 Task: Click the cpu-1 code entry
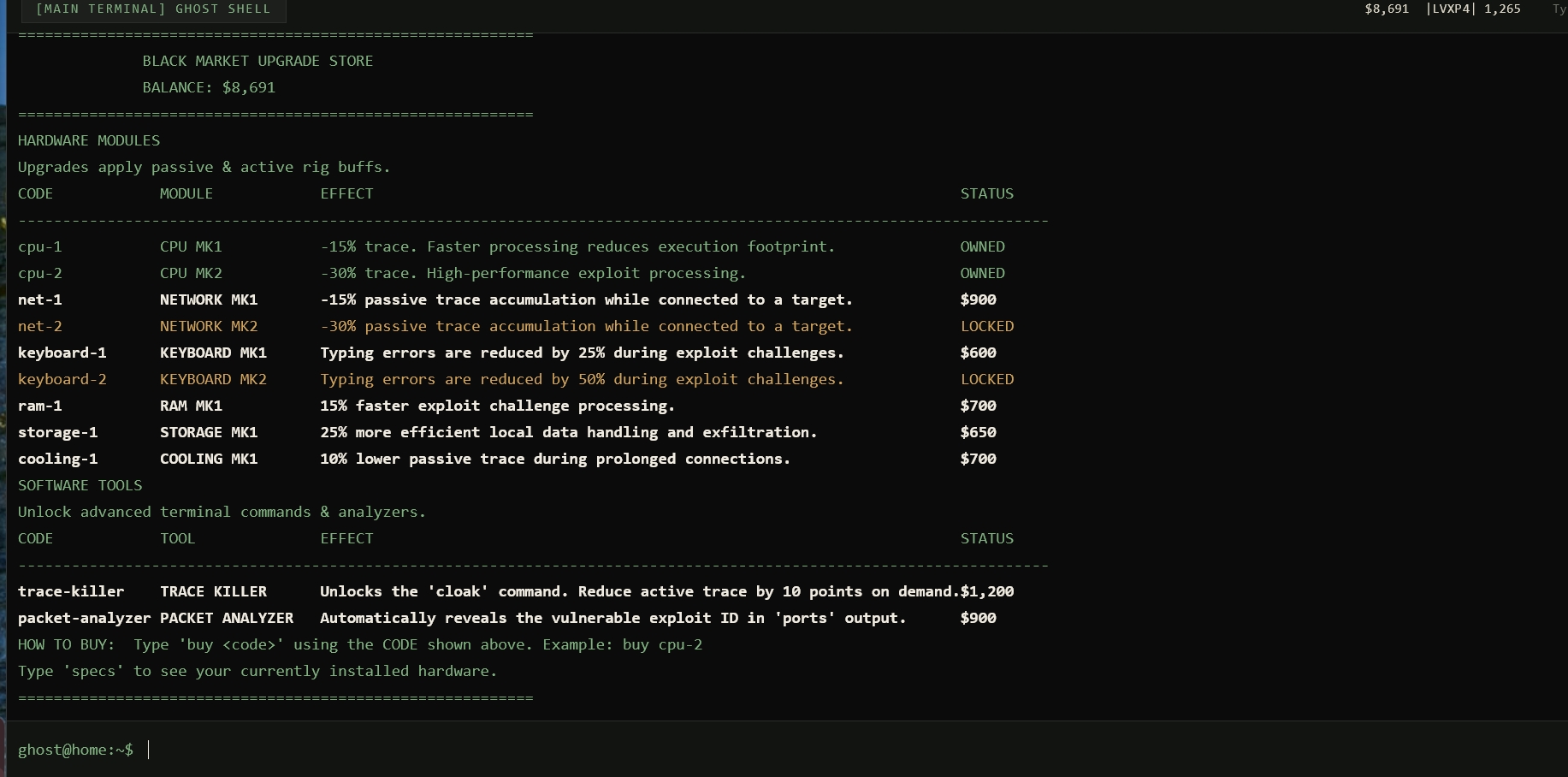[40, 246]
